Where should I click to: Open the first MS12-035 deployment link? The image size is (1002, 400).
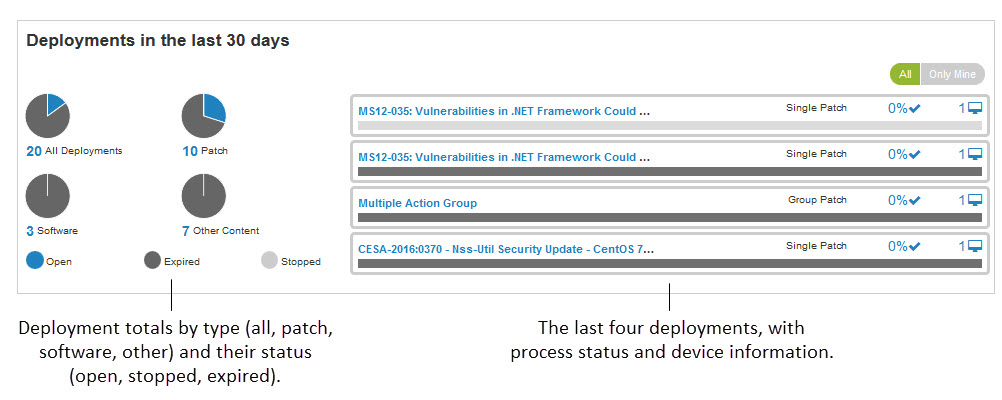point(504,111)
